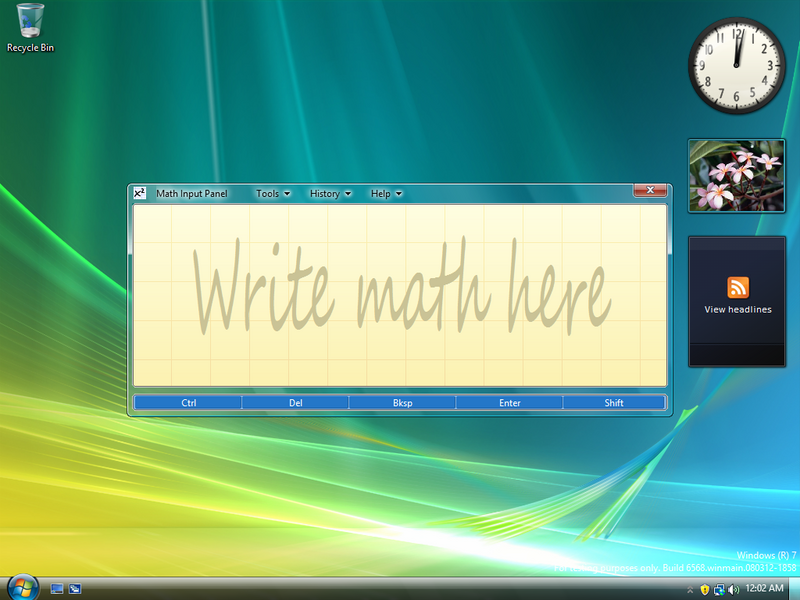Open the Windows Start orb
Viewport: 800px width, 600px height.
[x=22, y=587]
